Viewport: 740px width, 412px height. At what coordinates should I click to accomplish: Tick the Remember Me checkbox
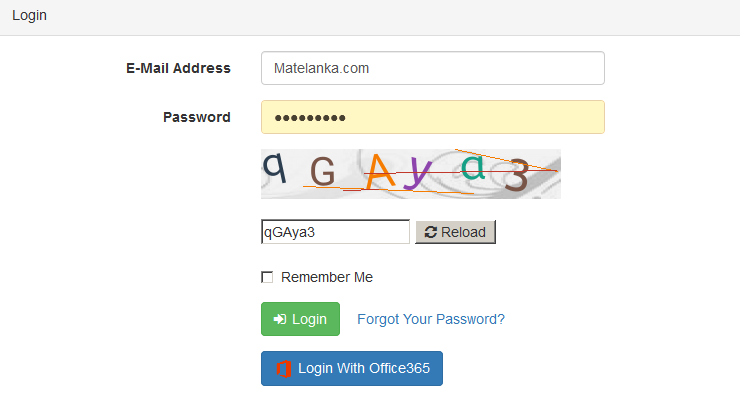click(x=267, y=277)
